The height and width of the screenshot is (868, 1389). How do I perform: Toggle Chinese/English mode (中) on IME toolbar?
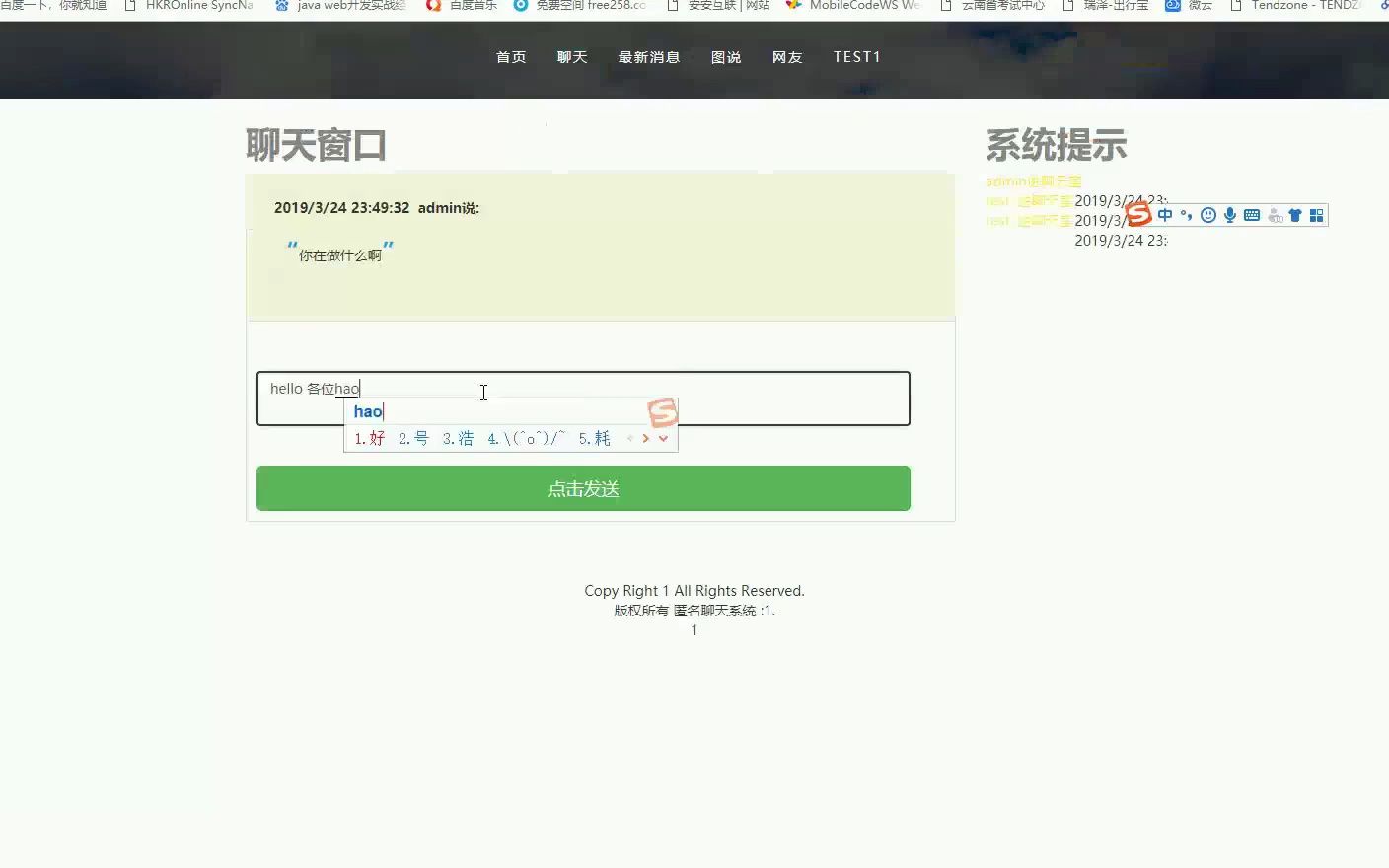click(1165, 215)
